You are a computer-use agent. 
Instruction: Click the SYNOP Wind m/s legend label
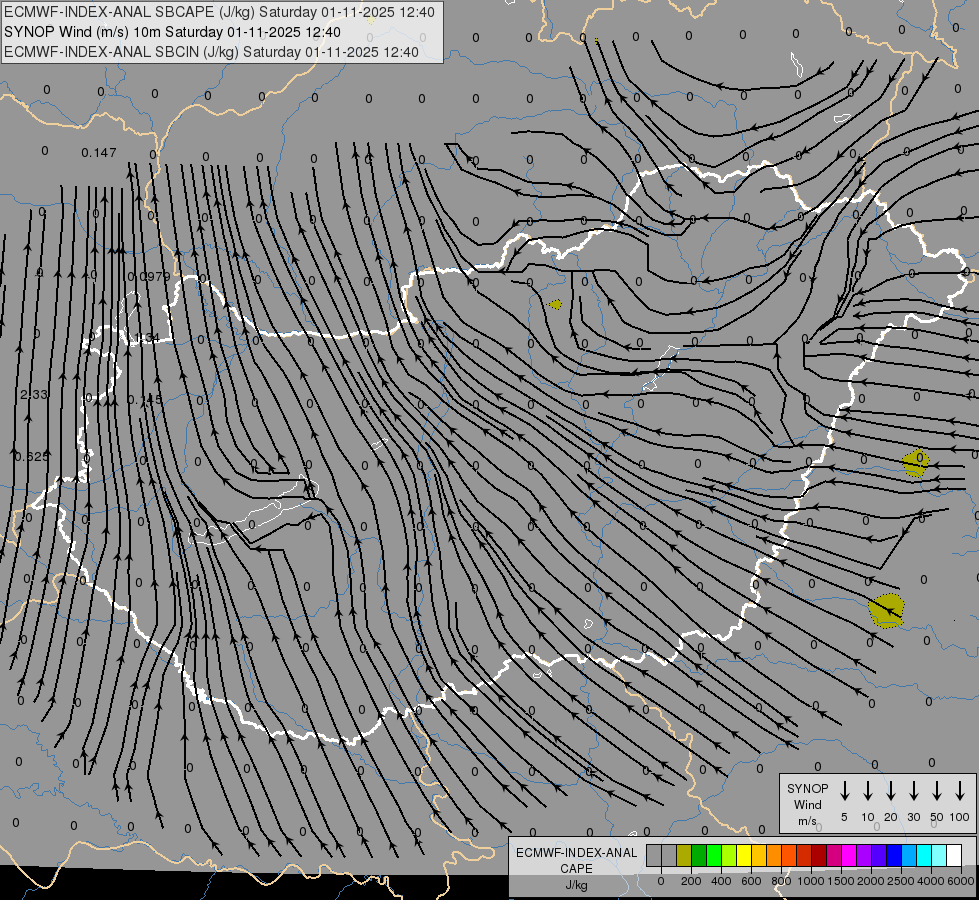(x=807, y=804)
